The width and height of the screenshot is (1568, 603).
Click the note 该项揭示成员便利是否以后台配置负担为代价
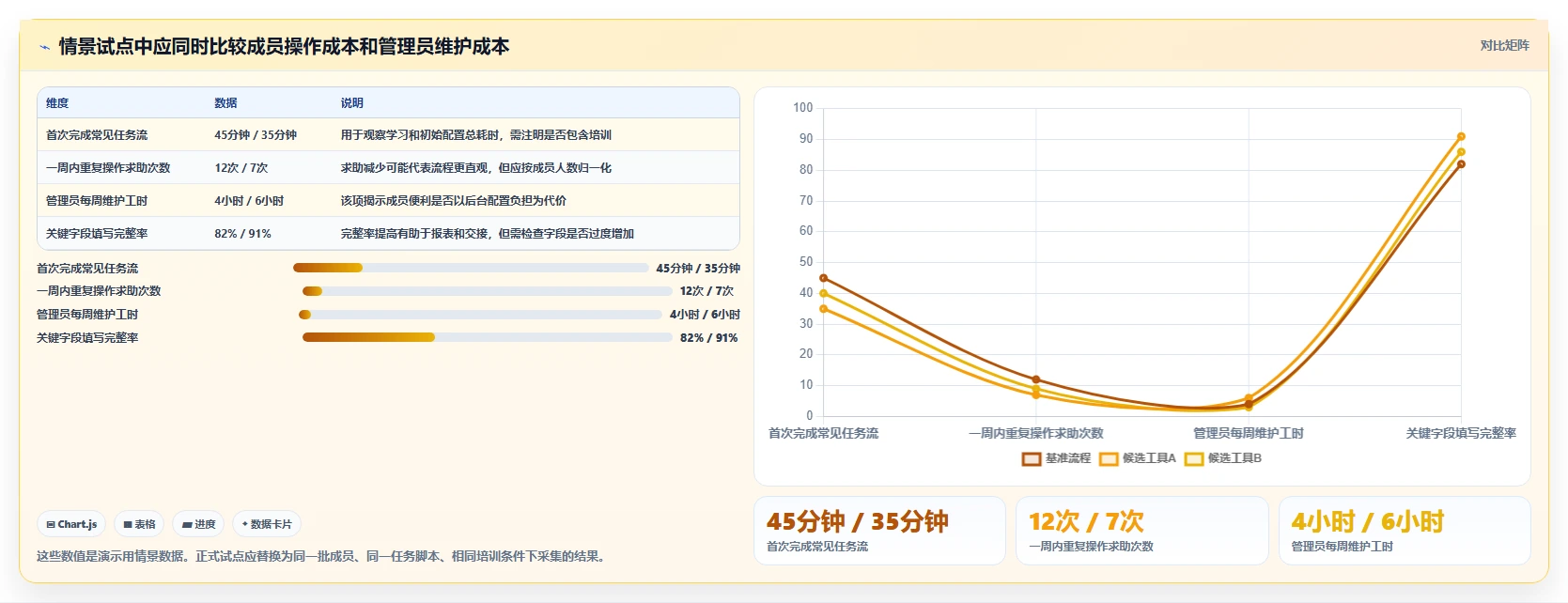[x=453, y=201]
